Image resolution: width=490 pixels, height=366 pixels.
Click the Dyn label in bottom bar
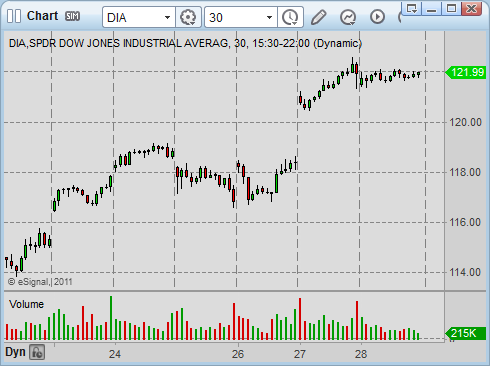(x=15, y=352)
